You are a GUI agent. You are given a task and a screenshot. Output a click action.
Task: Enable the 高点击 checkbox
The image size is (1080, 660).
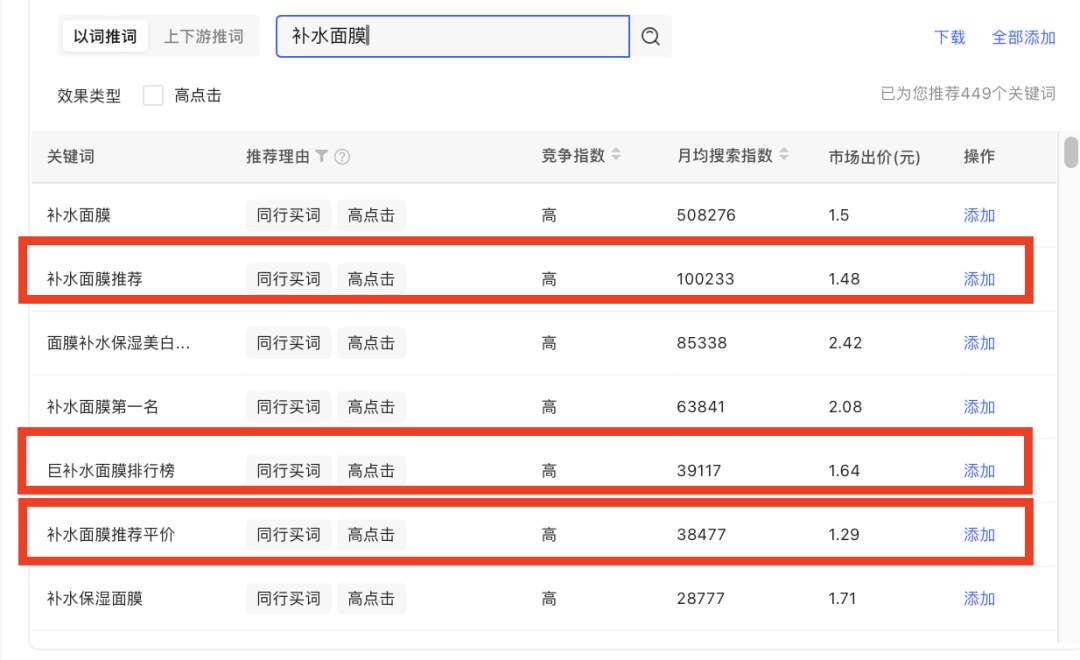(x=153, y=95)
